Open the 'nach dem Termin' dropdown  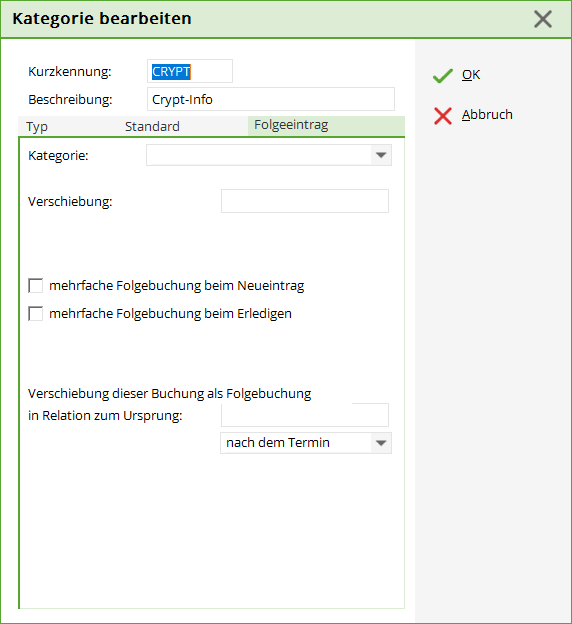coord(306,443)
